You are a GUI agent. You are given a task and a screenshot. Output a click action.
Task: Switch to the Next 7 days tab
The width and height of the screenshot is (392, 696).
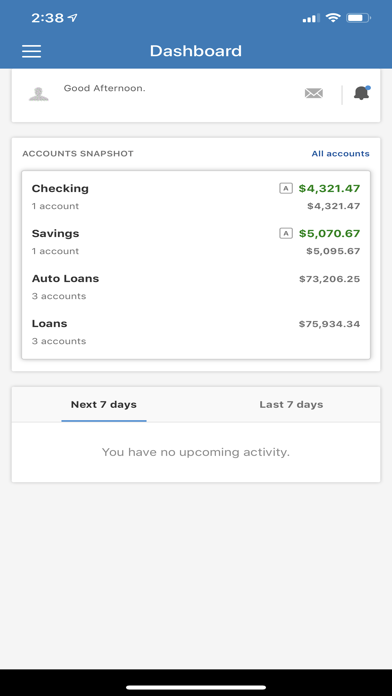click(104, 404)
